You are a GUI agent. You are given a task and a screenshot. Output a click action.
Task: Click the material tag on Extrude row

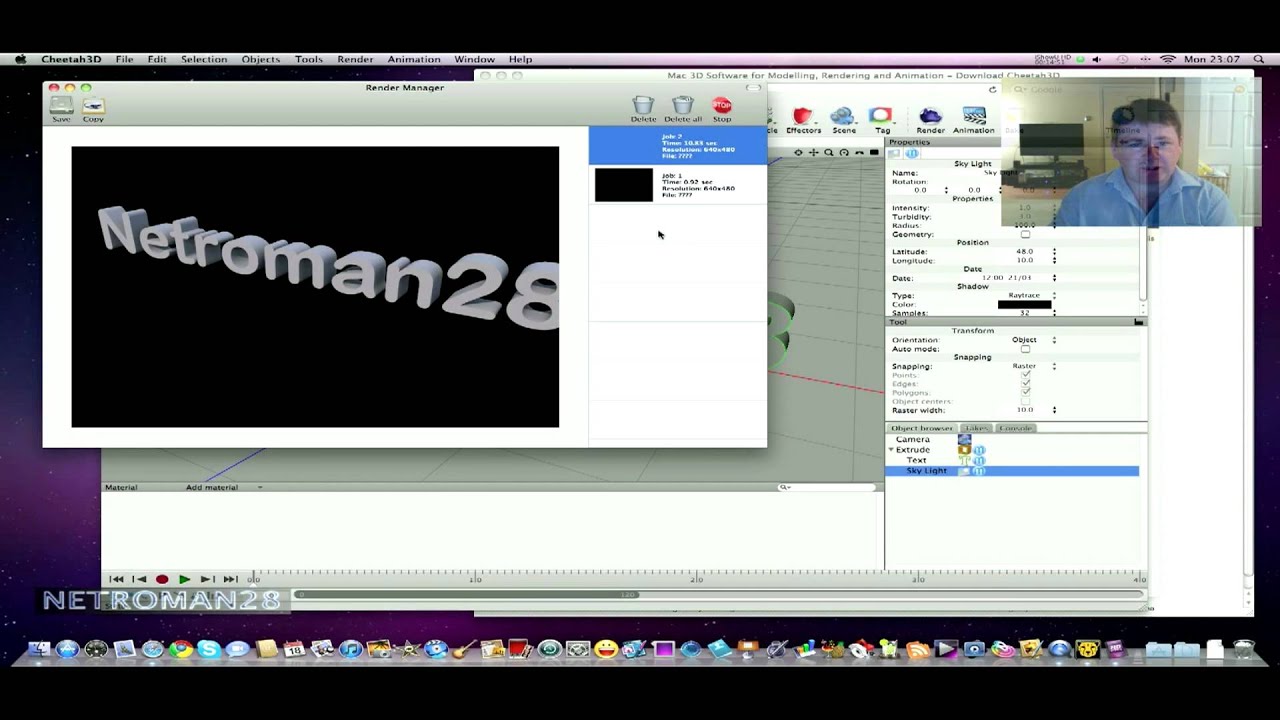click(x=979, y=450)
